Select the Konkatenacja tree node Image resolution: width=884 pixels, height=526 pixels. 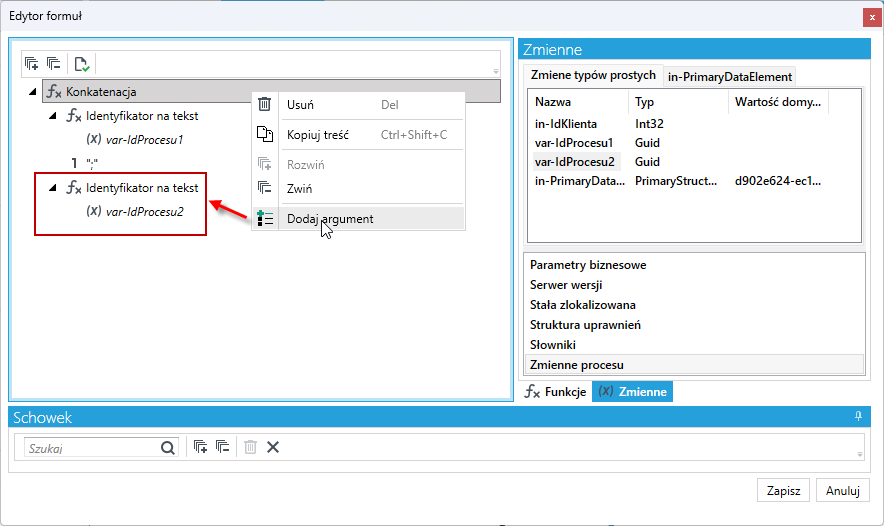(271, 91)
